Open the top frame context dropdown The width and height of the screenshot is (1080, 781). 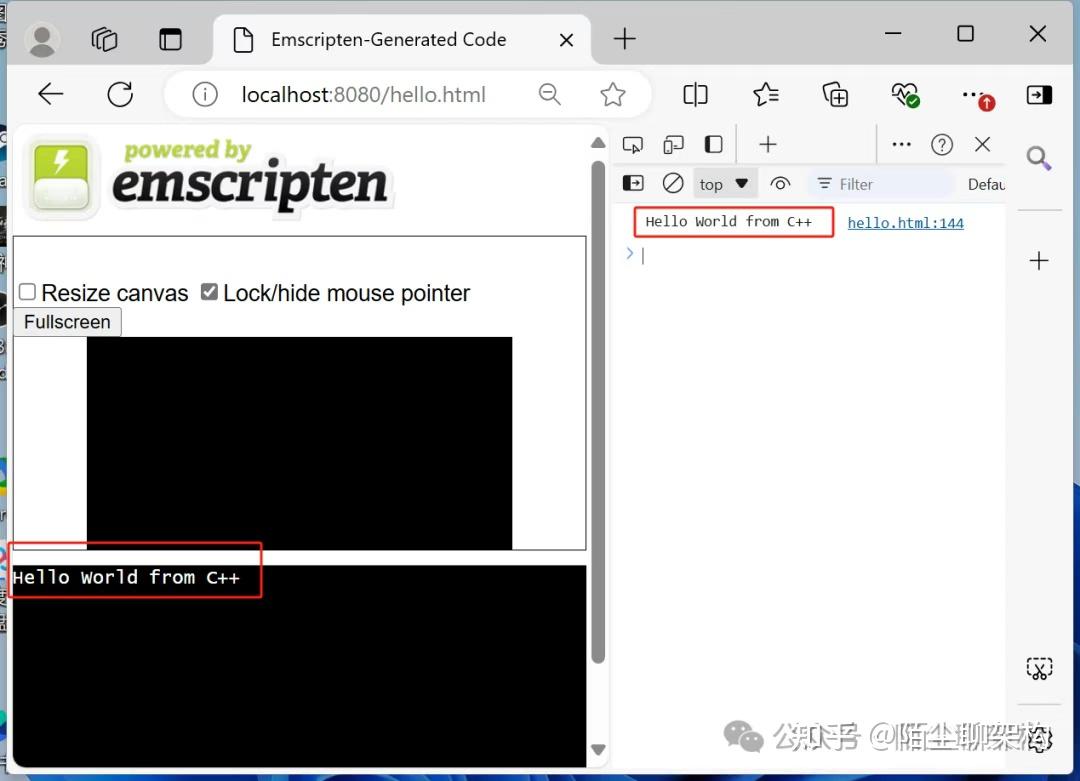click(722, 183)
